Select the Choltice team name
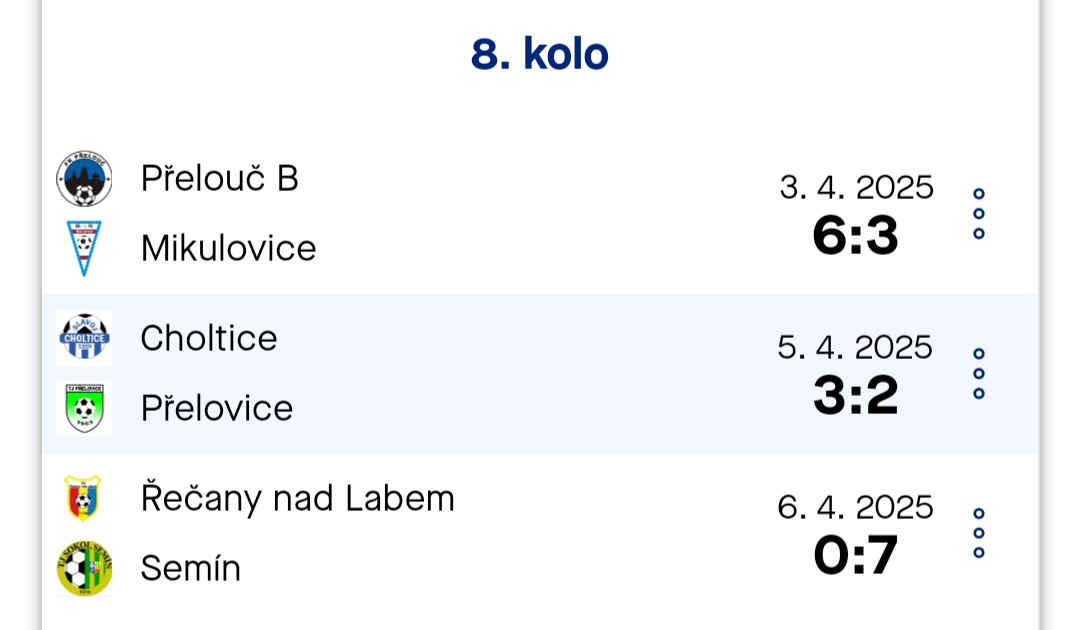1080x630 pixels. point(209,339)
